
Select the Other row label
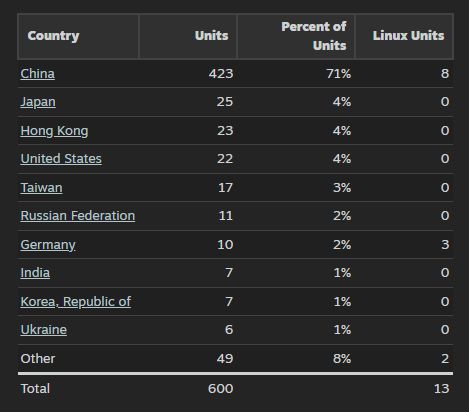(38, 359)
